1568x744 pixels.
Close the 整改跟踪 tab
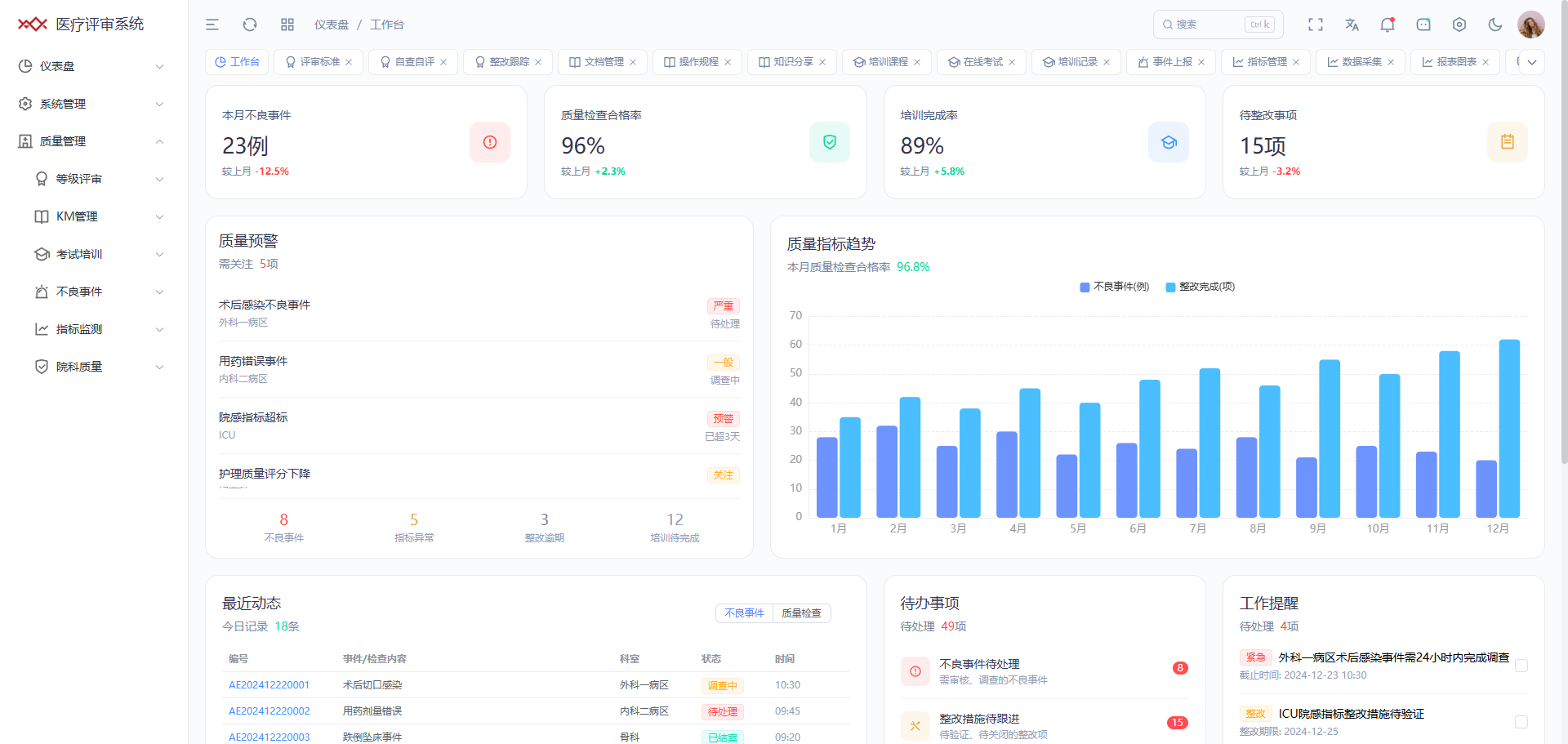(x=538, y=62)
